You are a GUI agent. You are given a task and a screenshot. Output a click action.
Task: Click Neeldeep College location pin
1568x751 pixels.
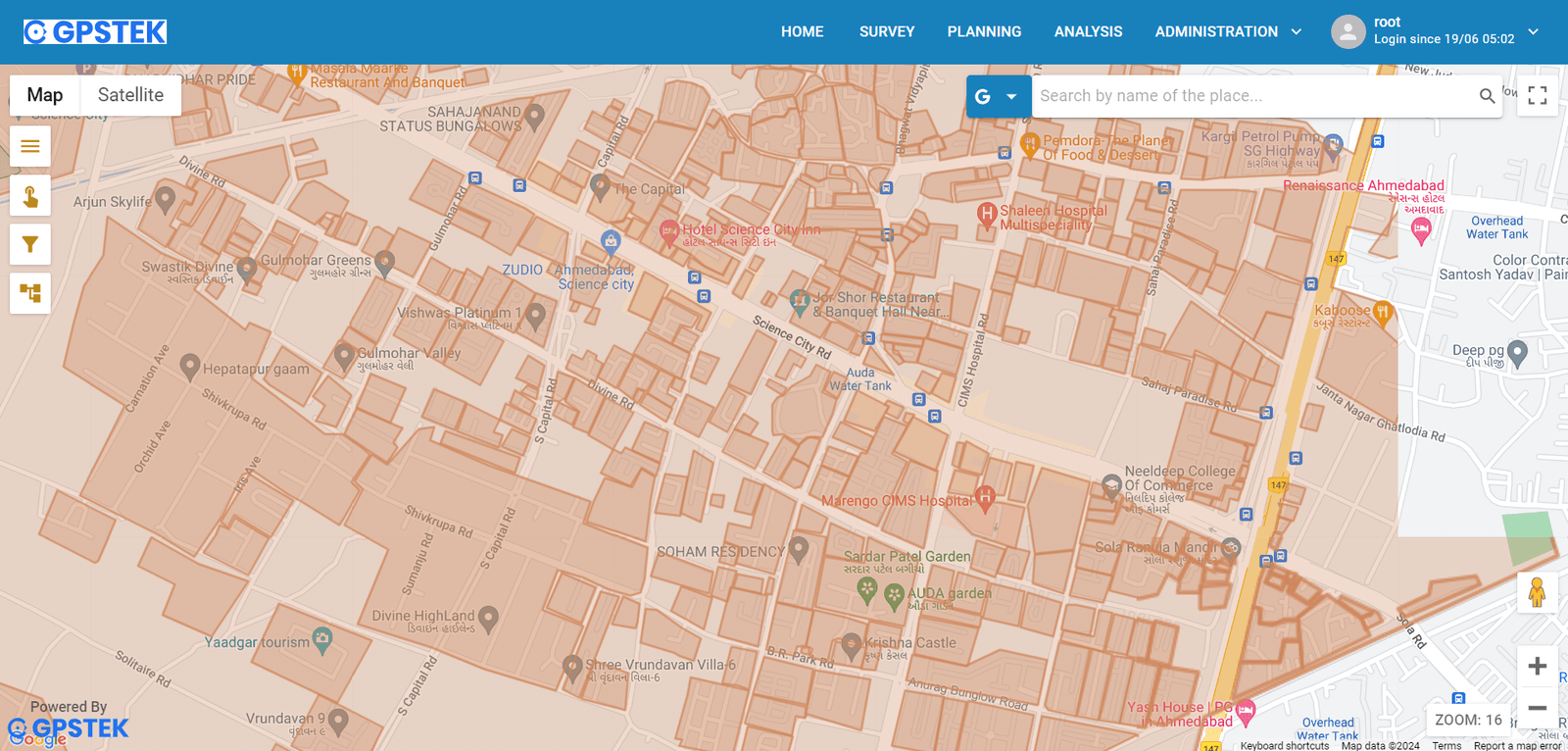pos(1111,486)
